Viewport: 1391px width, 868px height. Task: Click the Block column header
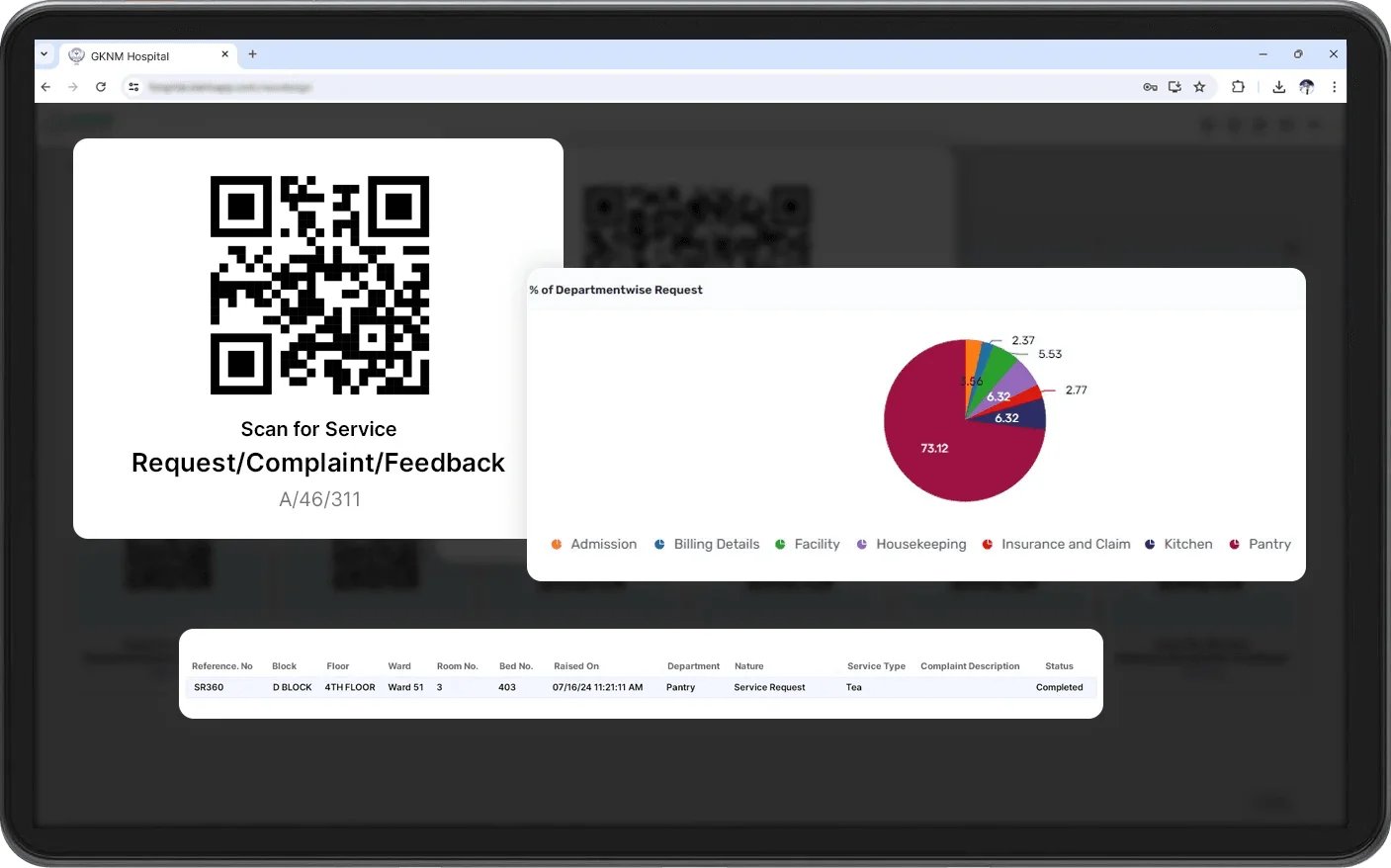(285, 666)
